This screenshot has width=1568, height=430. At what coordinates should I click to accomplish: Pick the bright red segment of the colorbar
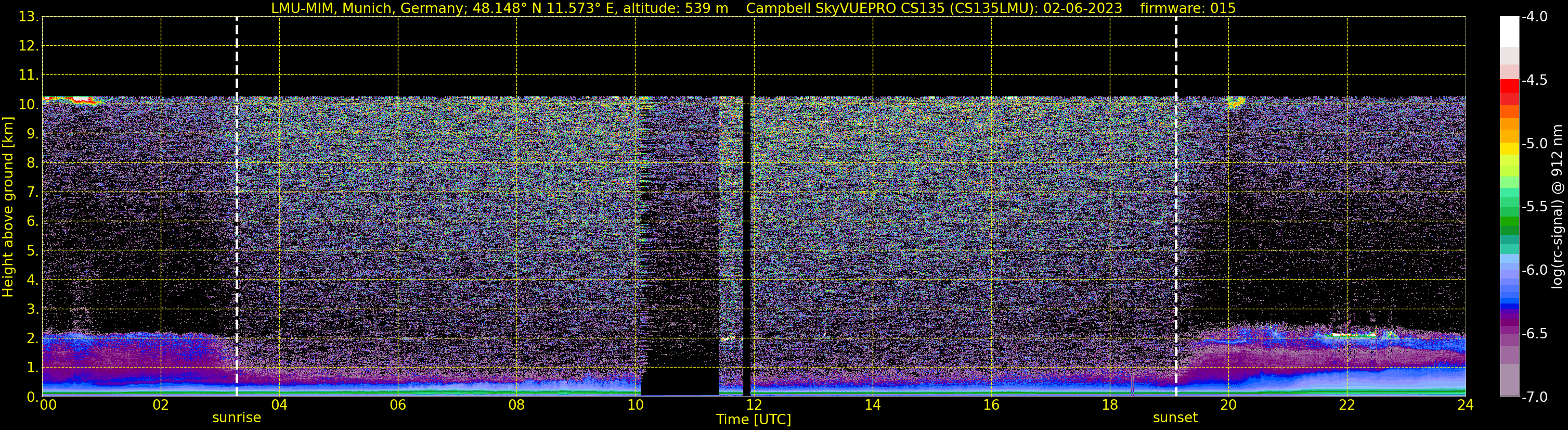pos(1510,86)
